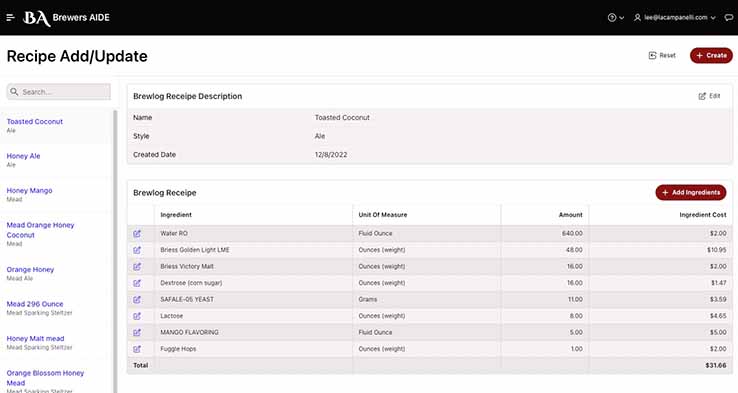Select the Toasted Coconut recipe
The image size is (738, 393).
(35, 121)
